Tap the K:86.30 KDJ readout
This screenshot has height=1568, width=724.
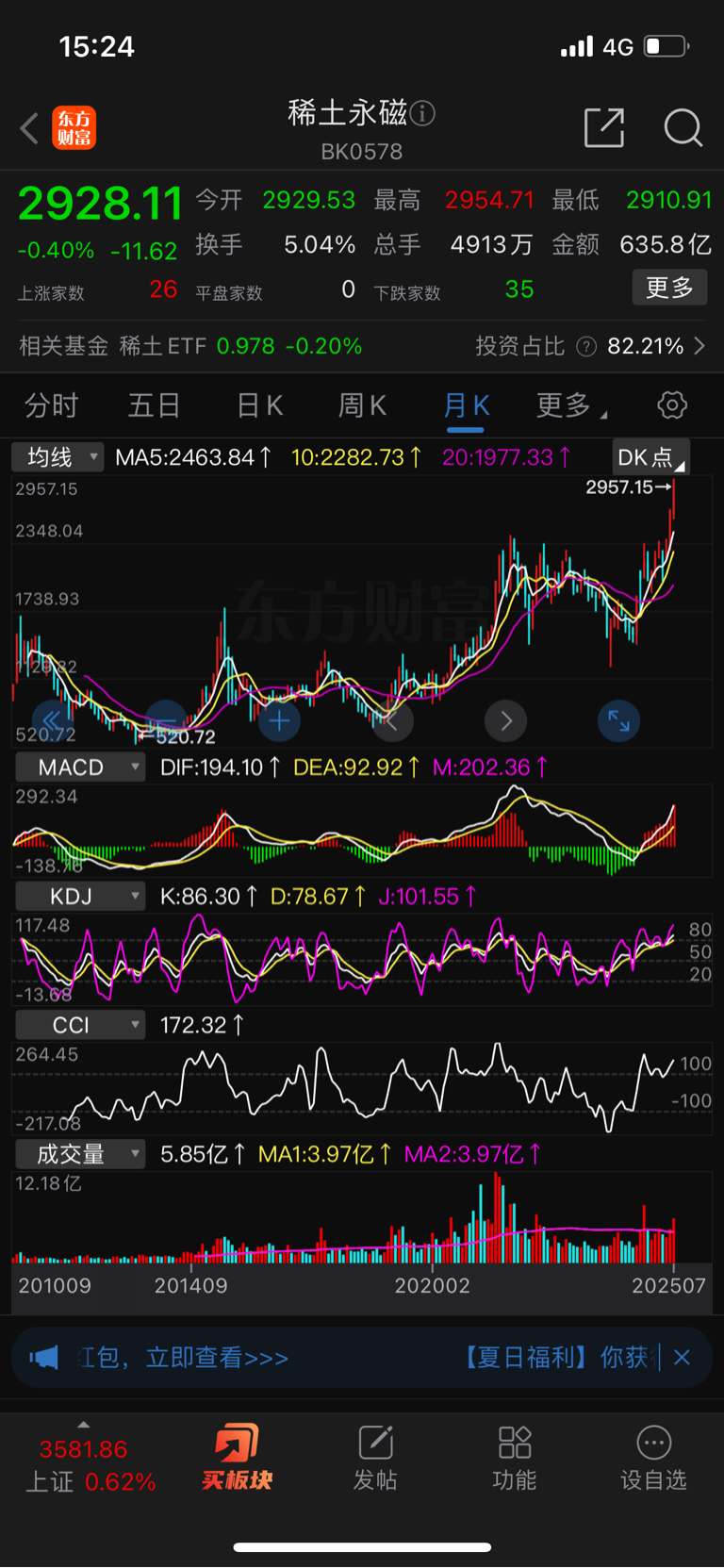pyautogui.click(x=208, y=896)
